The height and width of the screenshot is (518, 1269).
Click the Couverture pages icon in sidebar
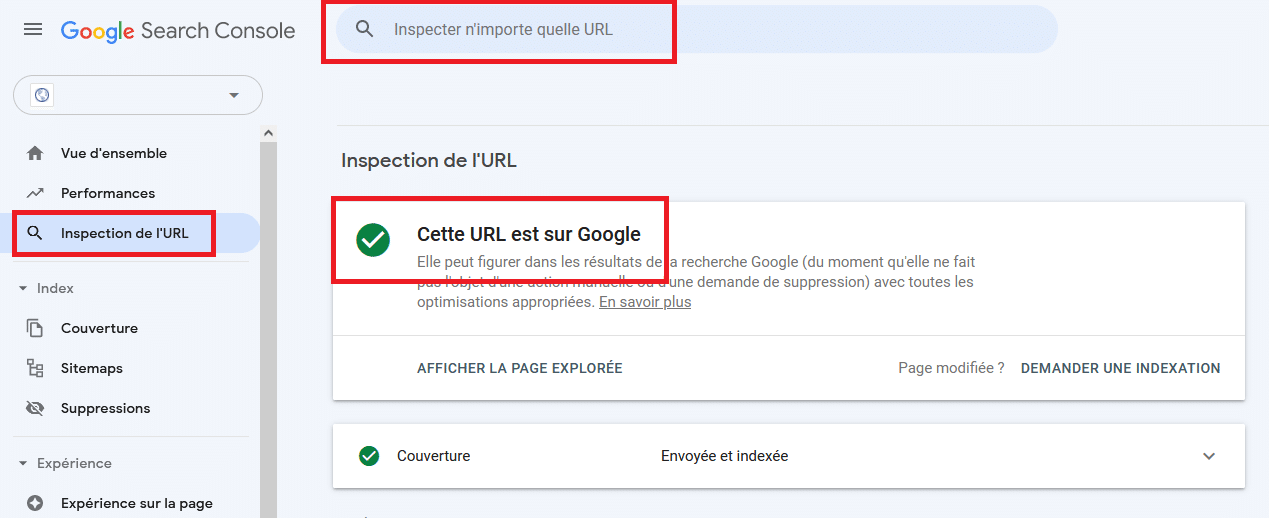35,328
